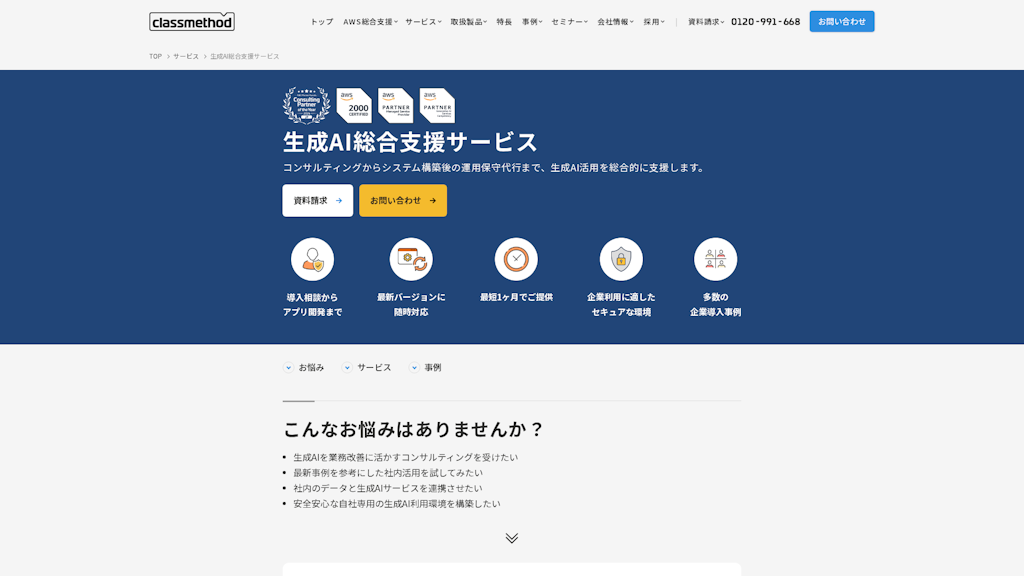Click the double chevron down arrow
This screenshot has width=1024, height=576.
pyautogui.click(x=512, y=538)
